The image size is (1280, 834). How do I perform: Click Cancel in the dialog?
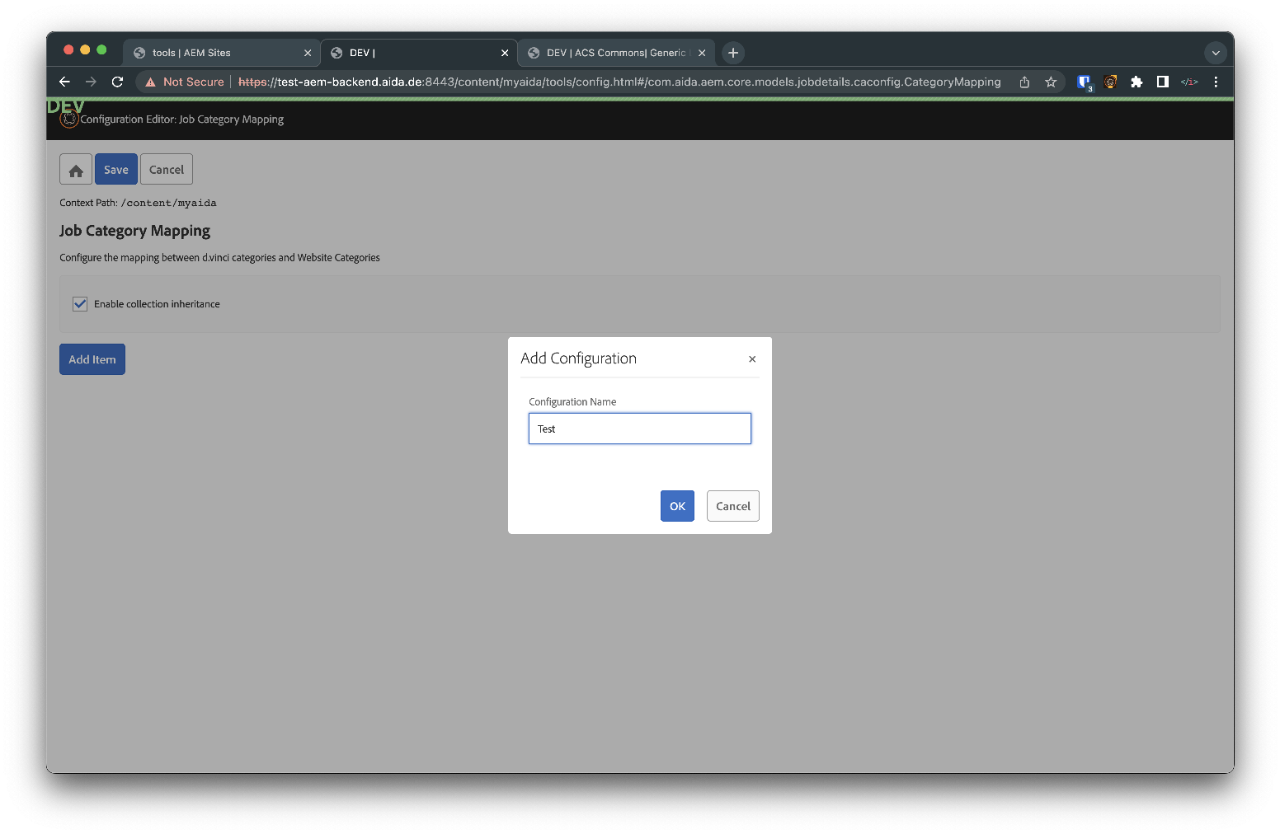tap(733, 506)
